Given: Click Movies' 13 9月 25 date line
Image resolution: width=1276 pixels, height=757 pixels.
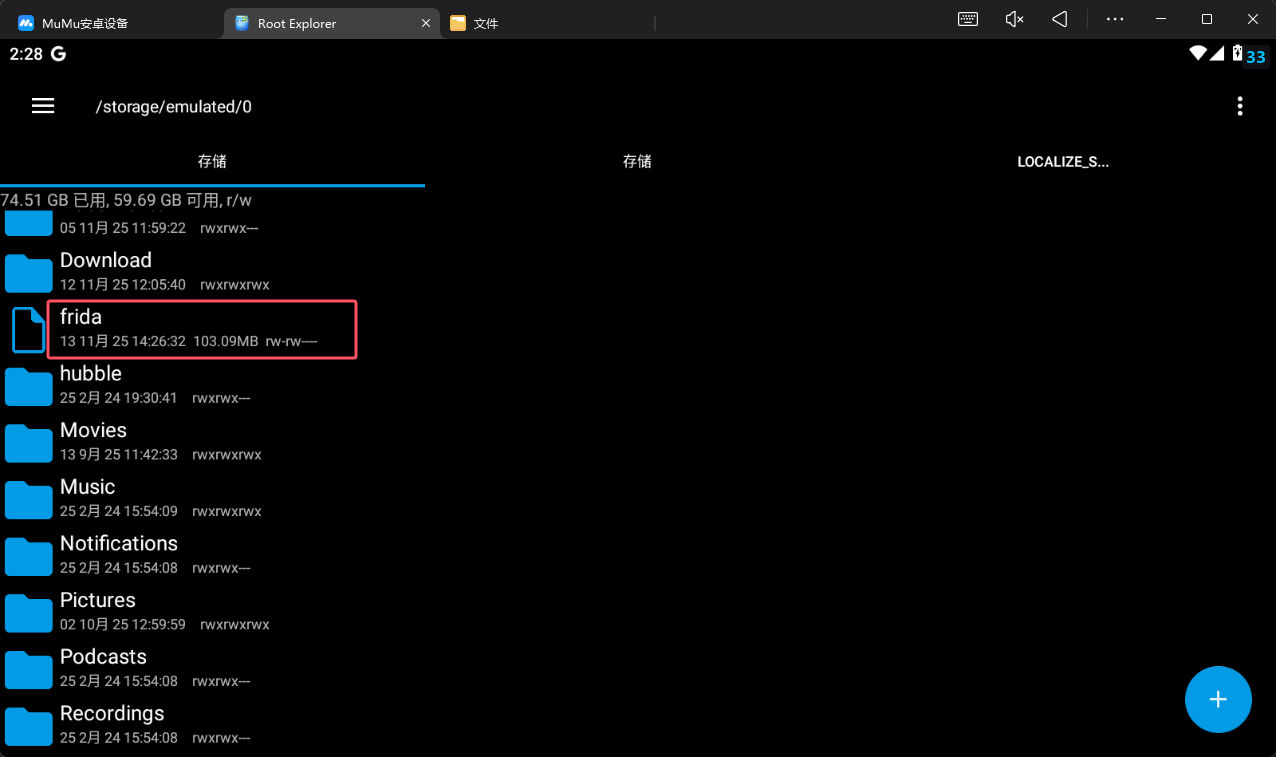Looking at the screenshot, I should click(x=119, y=455).
